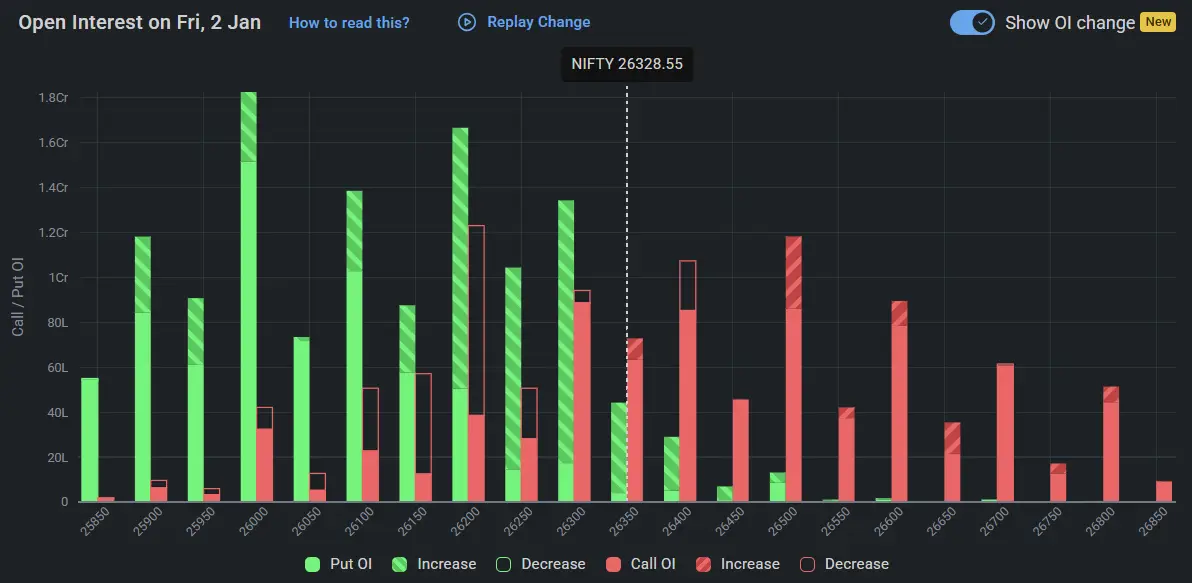Open the How to read this link
Screen dimensions: 1192x583
pos(348,22)
